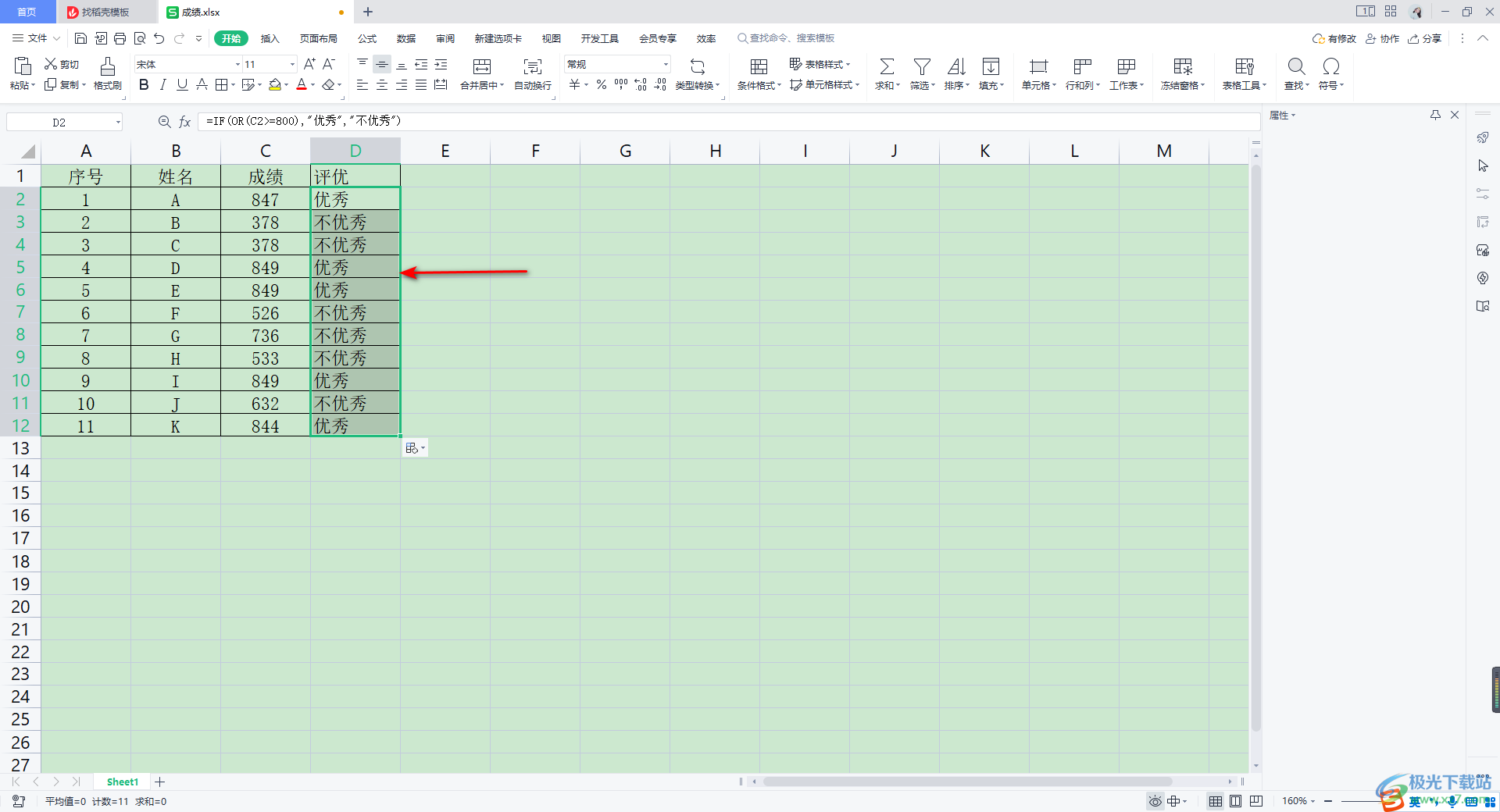Click the Filter funnel icon
The height and width of the screenshot is (812, 1500).
point(922,66)
